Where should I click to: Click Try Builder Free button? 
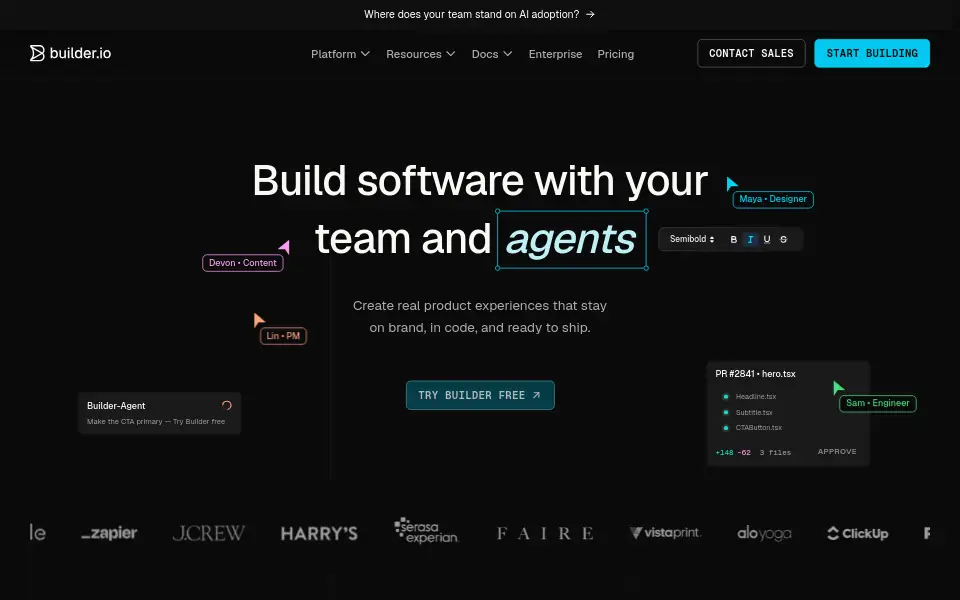480,395
